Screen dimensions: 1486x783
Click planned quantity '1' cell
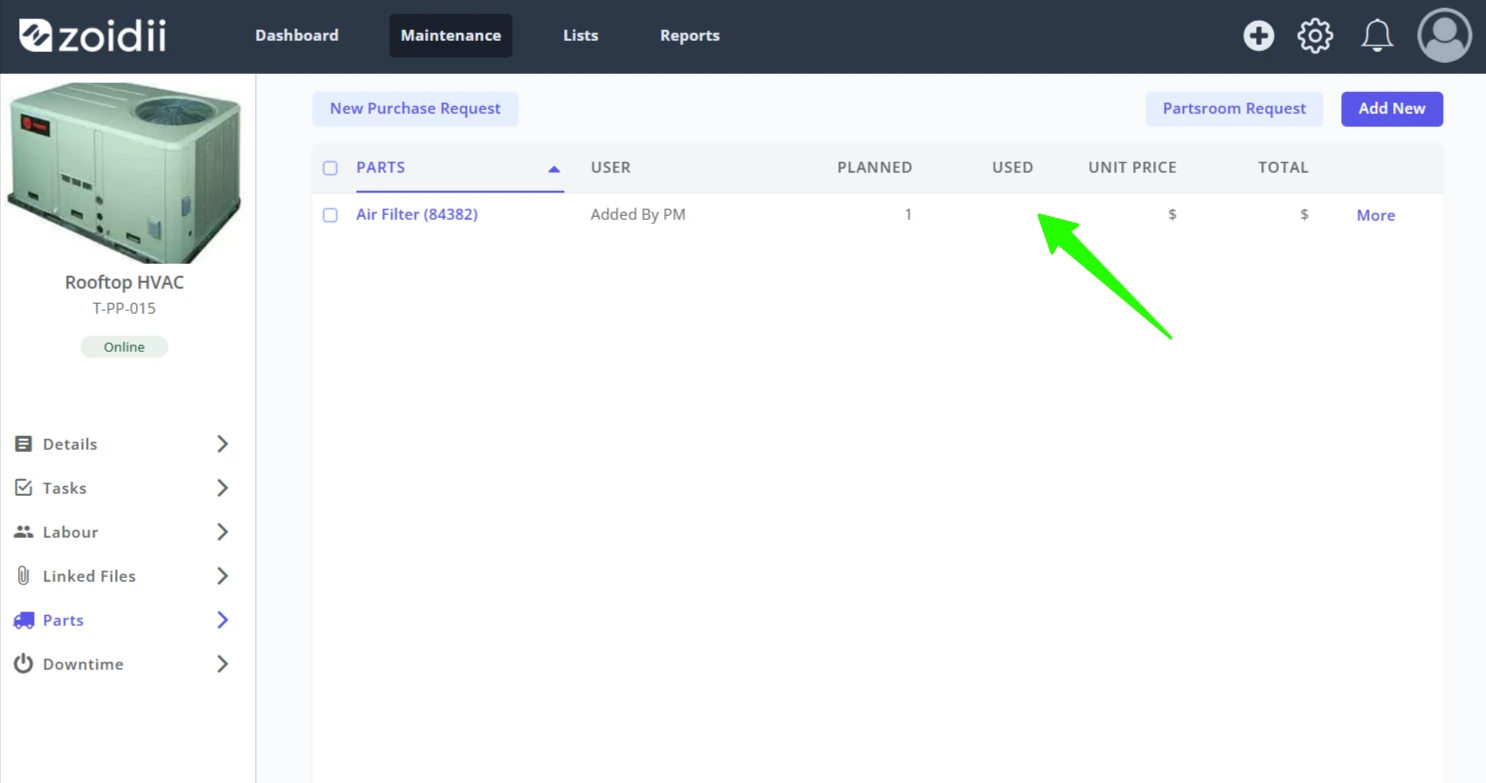(908, 214)
